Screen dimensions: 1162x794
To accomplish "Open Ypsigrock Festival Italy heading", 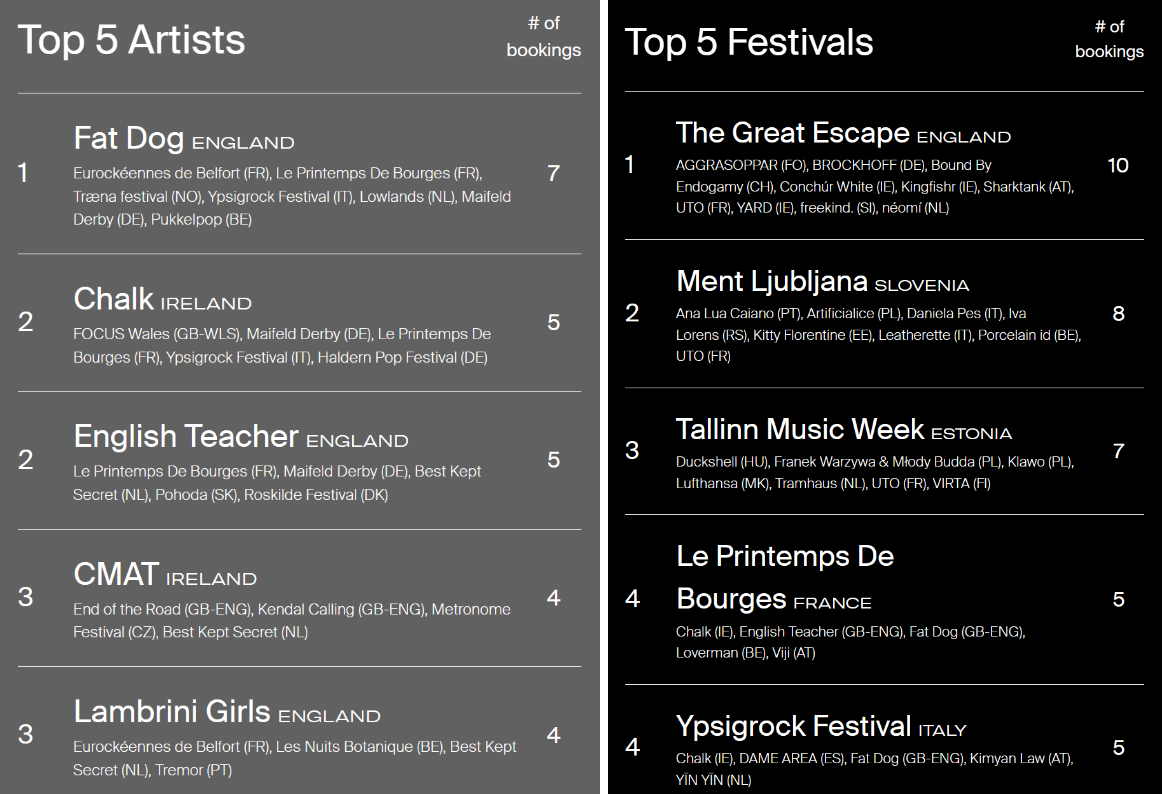I will pyautogui.click(x=821, y=727).
